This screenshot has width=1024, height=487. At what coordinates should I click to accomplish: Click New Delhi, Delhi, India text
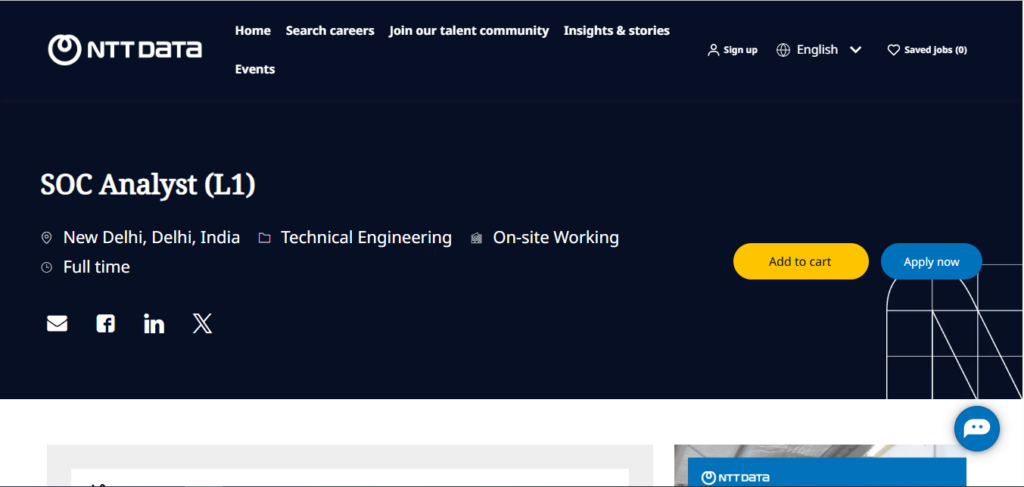[x=152, y=238]
